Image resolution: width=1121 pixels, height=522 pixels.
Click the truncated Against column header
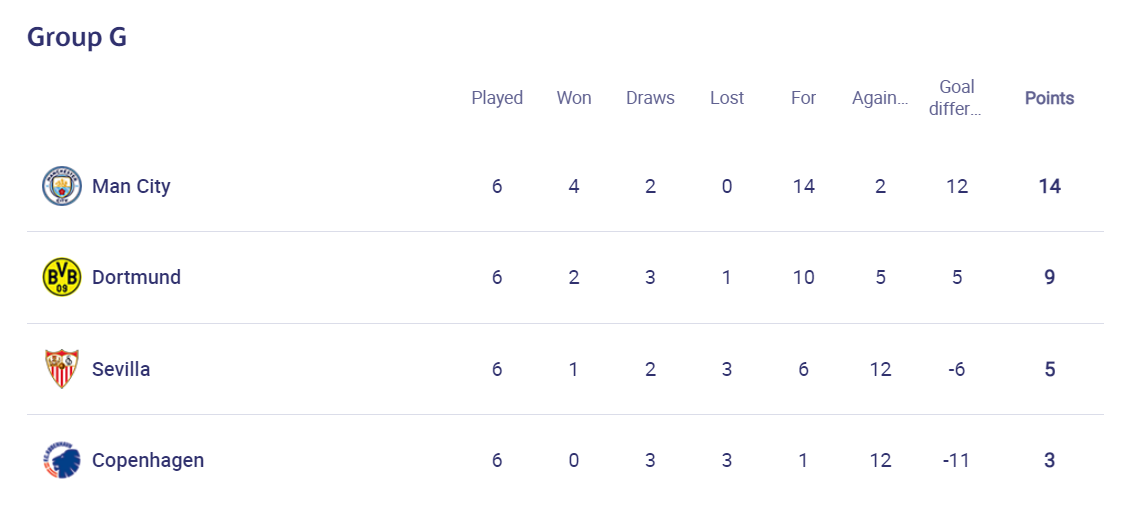[880, 99]
